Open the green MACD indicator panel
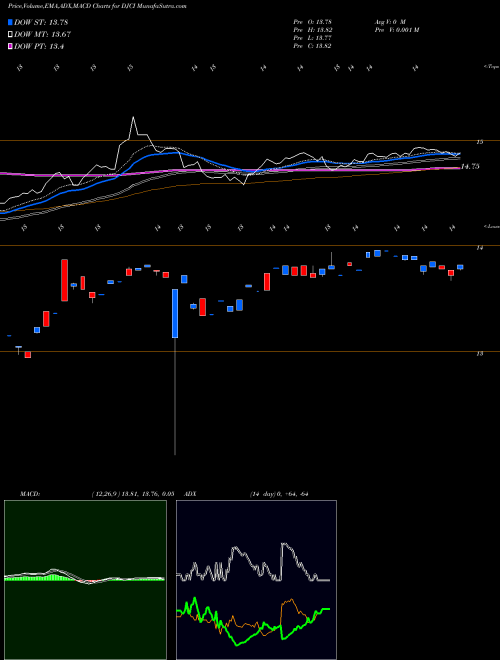This screenshot has height=660, width=500. coord(85,580)
